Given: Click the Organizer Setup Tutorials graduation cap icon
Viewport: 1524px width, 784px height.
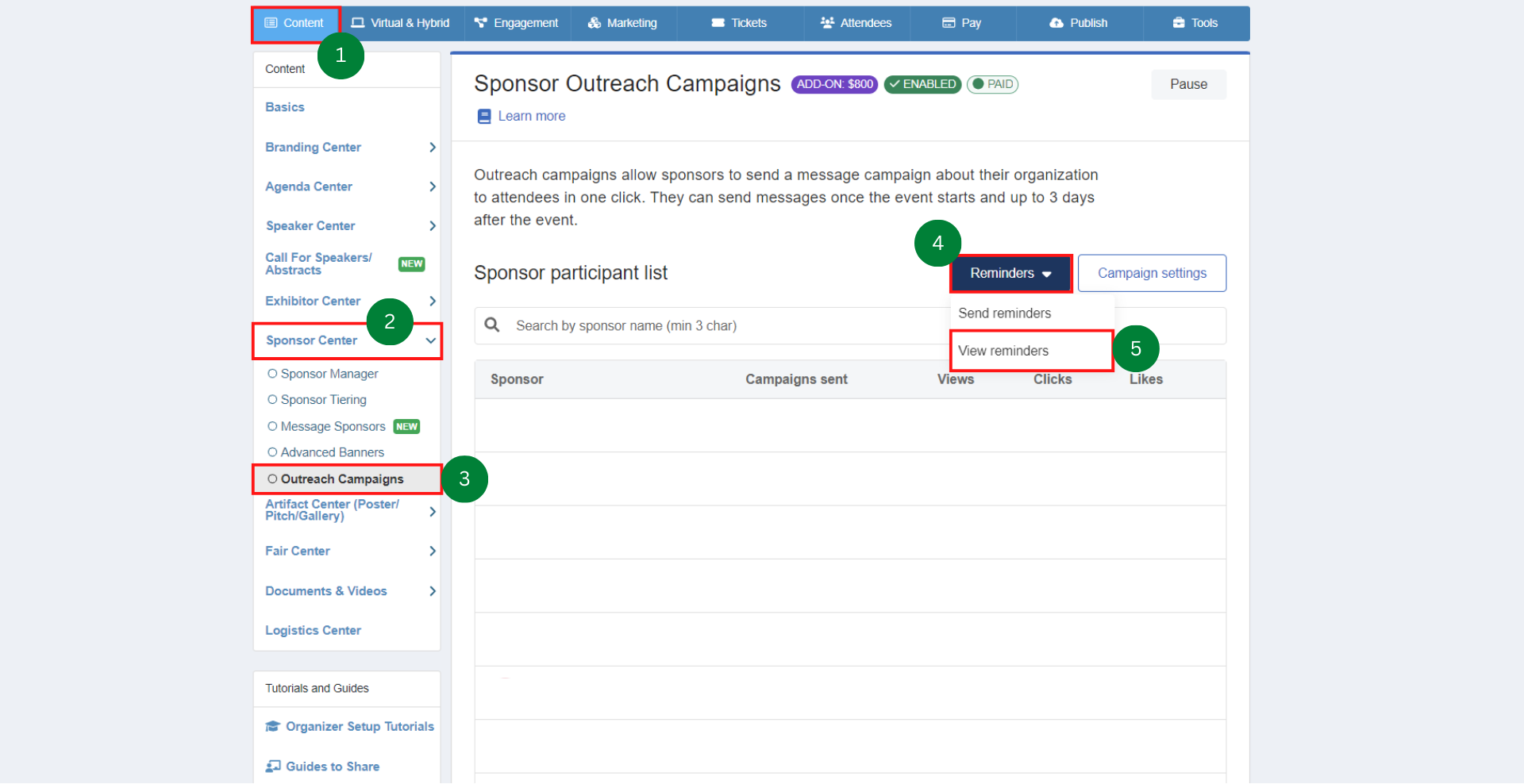Looking at the screenshot, I should click(273, 726).
